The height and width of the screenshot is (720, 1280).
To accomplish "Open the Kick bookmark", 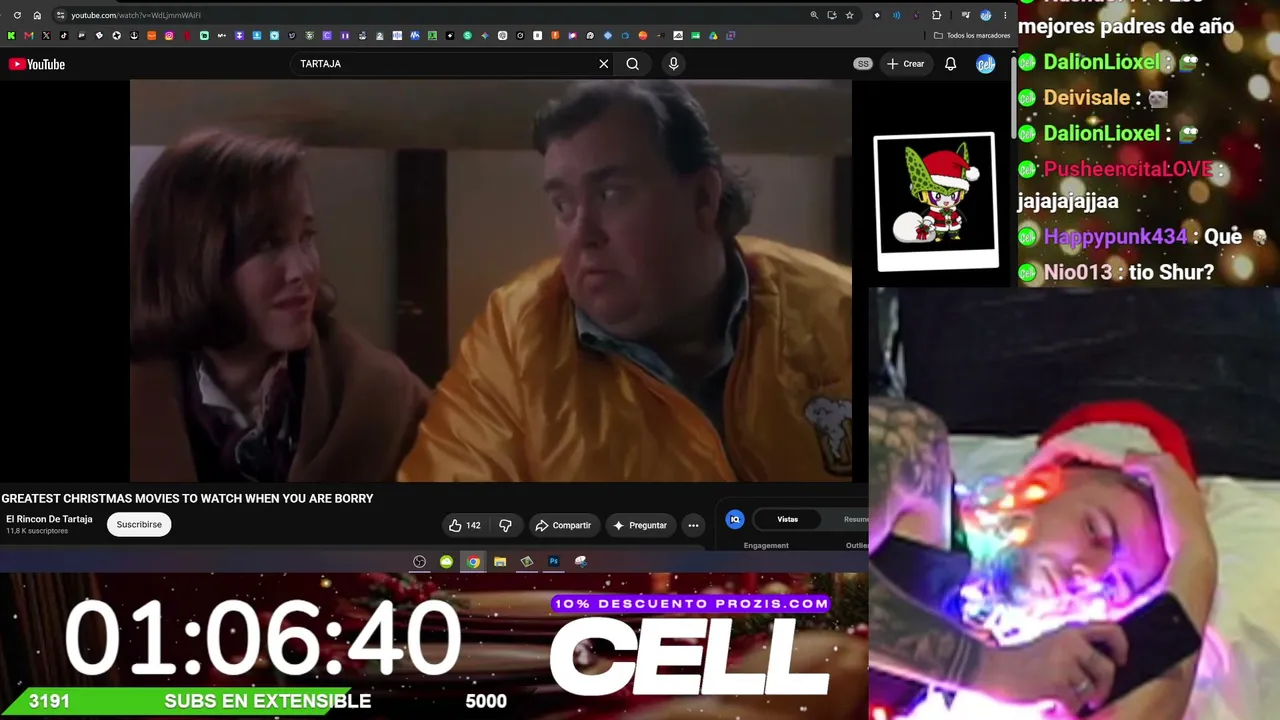I will click(11, 36).
